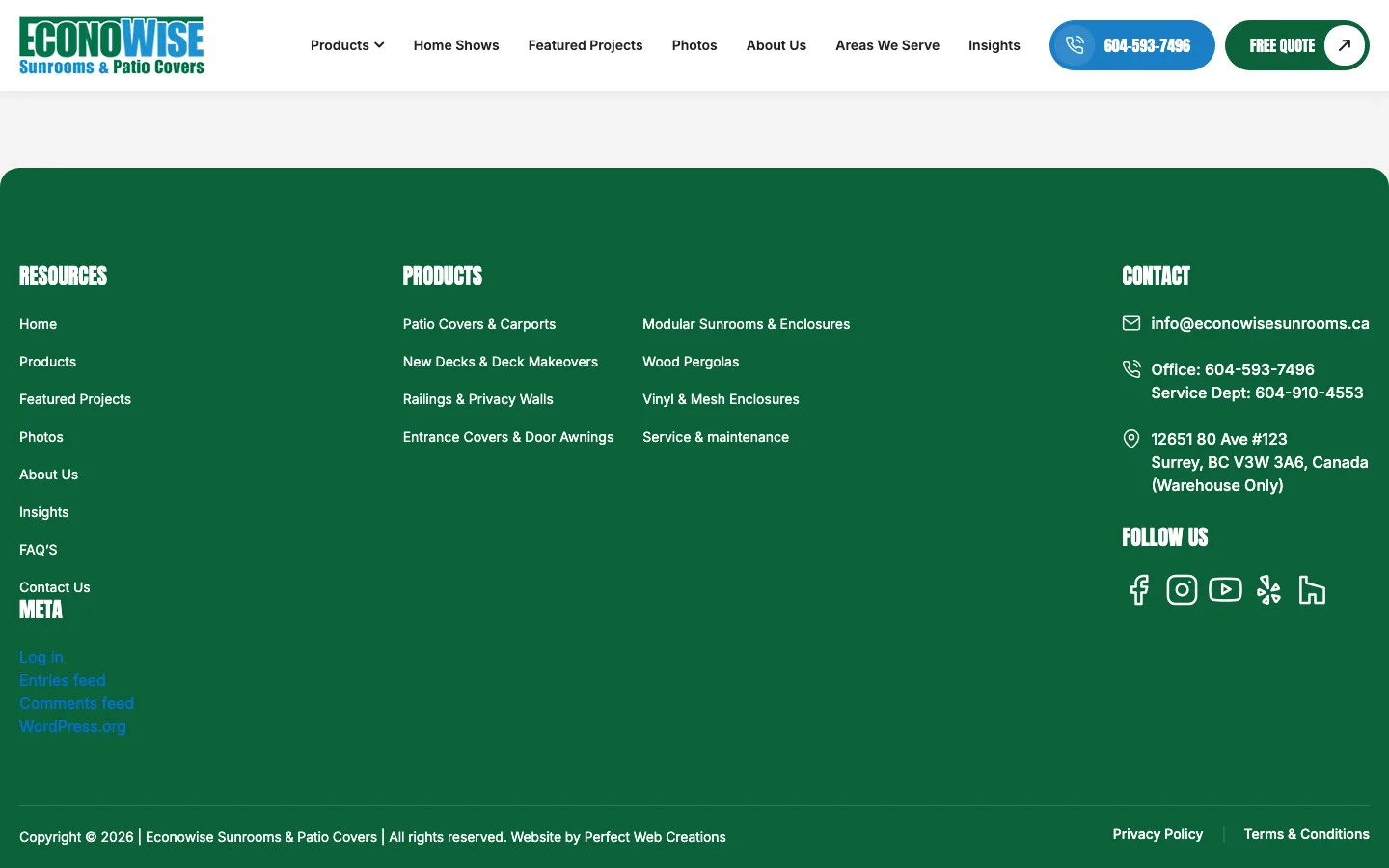The width and height of the screenshot is (1389, 868).
Task: Open the Comments feed link
Action: (77, 703)
